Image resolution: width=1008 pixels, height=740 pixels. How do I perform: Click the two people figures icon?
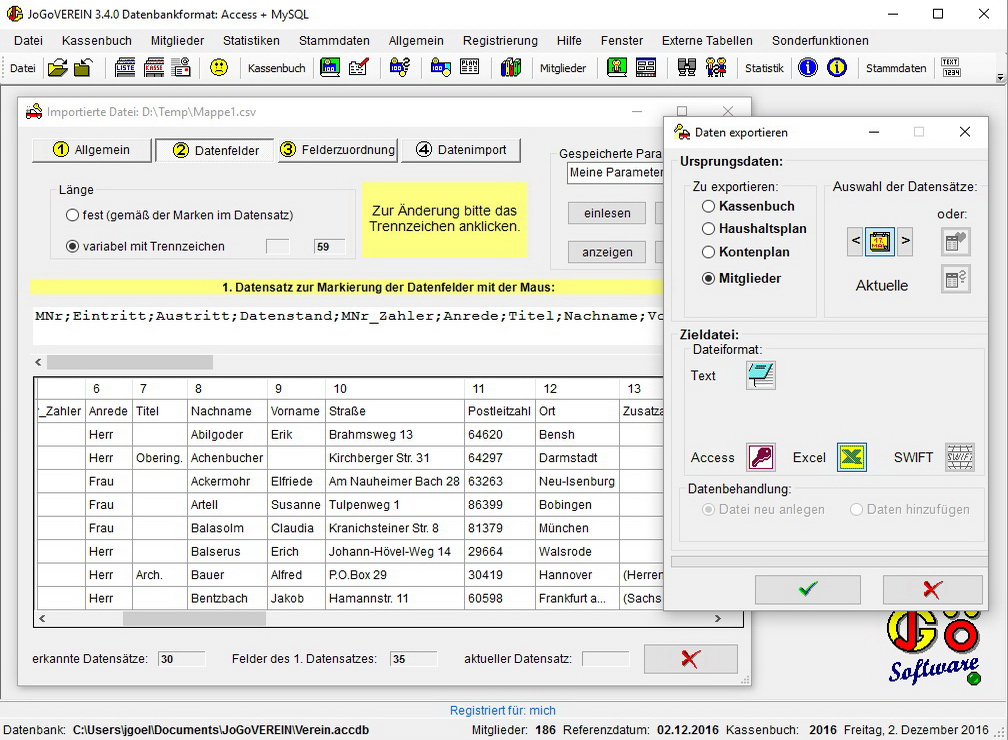point(716,68)
